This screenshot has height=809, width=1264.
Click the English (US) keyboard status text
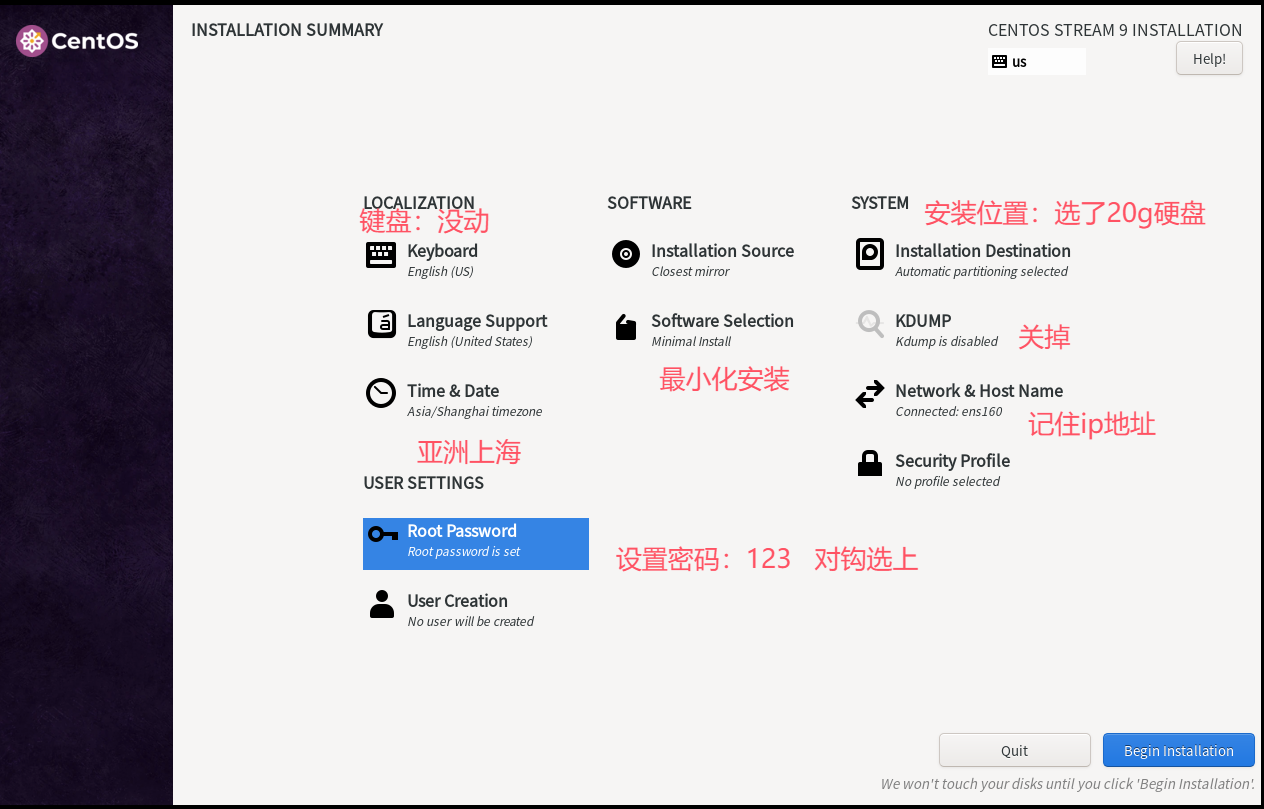pyautogui.click(x=440, y=272)
